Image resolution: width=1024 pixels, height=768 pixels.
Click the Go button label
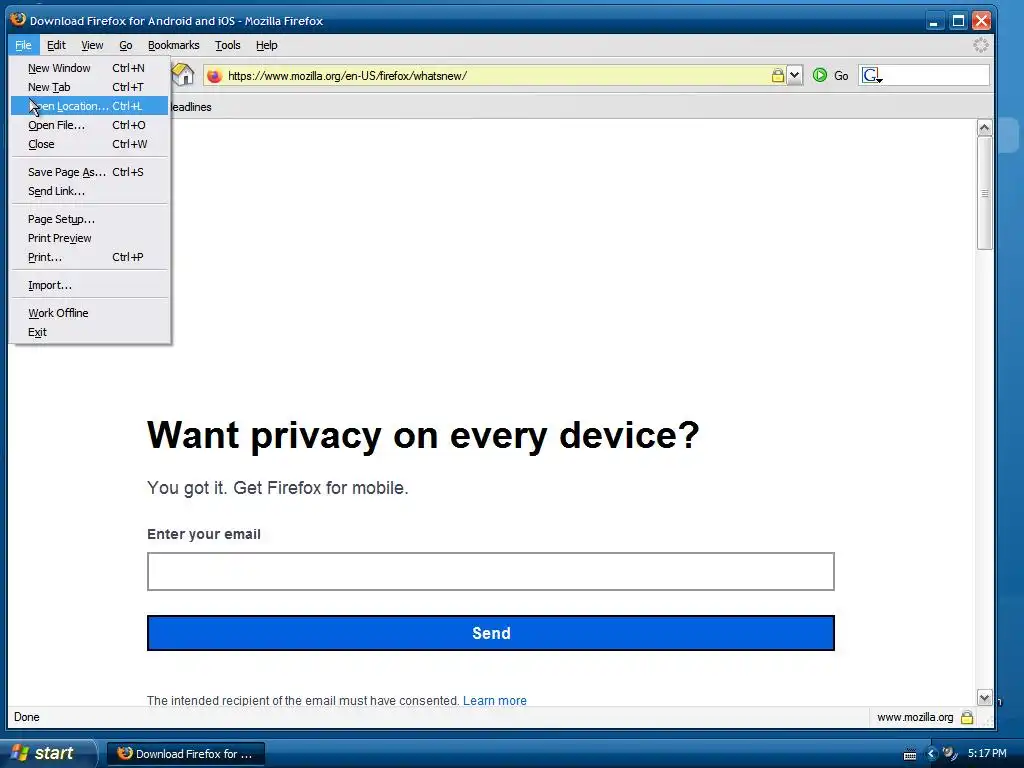pos(841,76)
